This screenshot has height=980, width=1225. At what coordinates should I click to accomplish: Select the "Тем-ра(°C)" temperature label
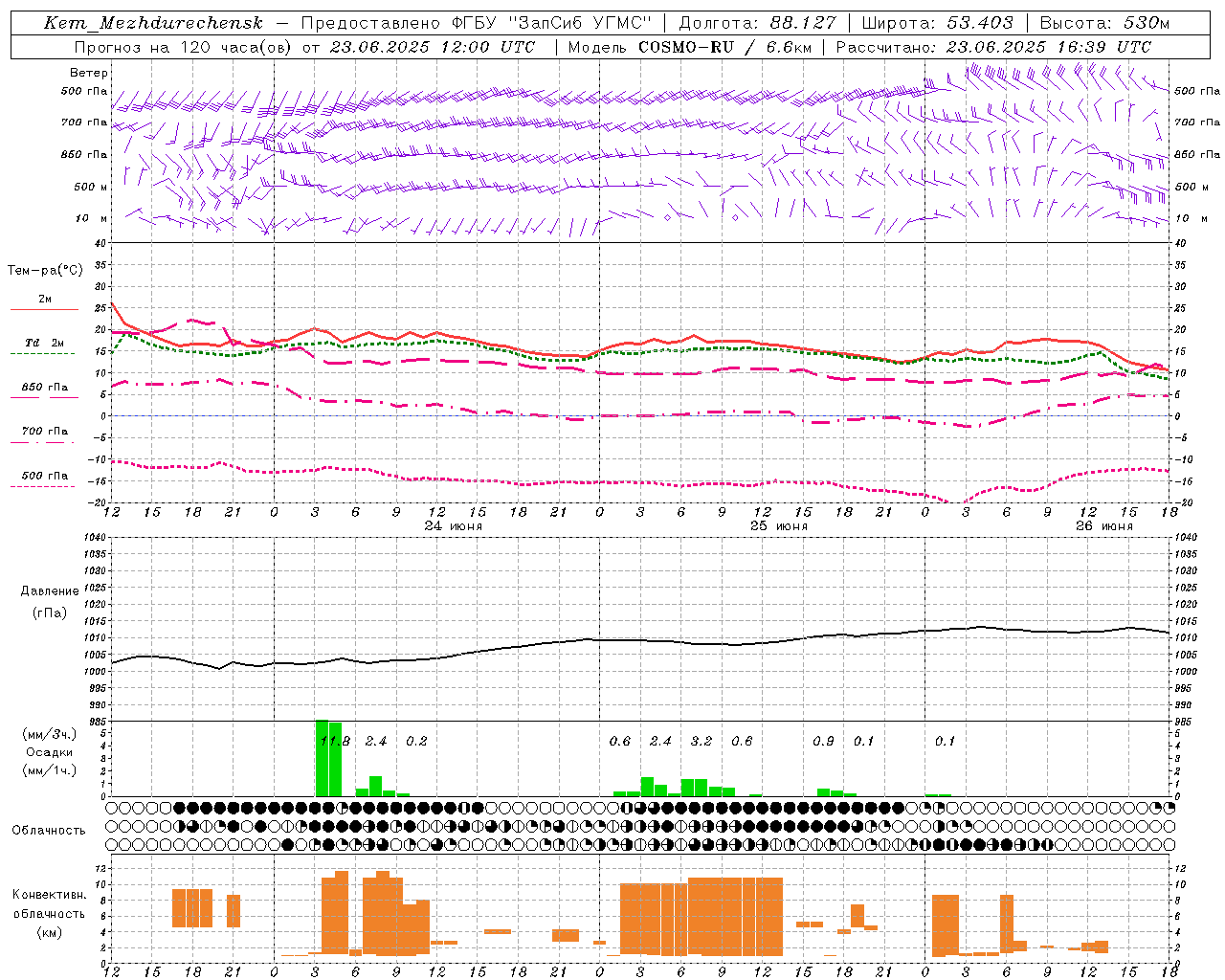pos(45,271)
